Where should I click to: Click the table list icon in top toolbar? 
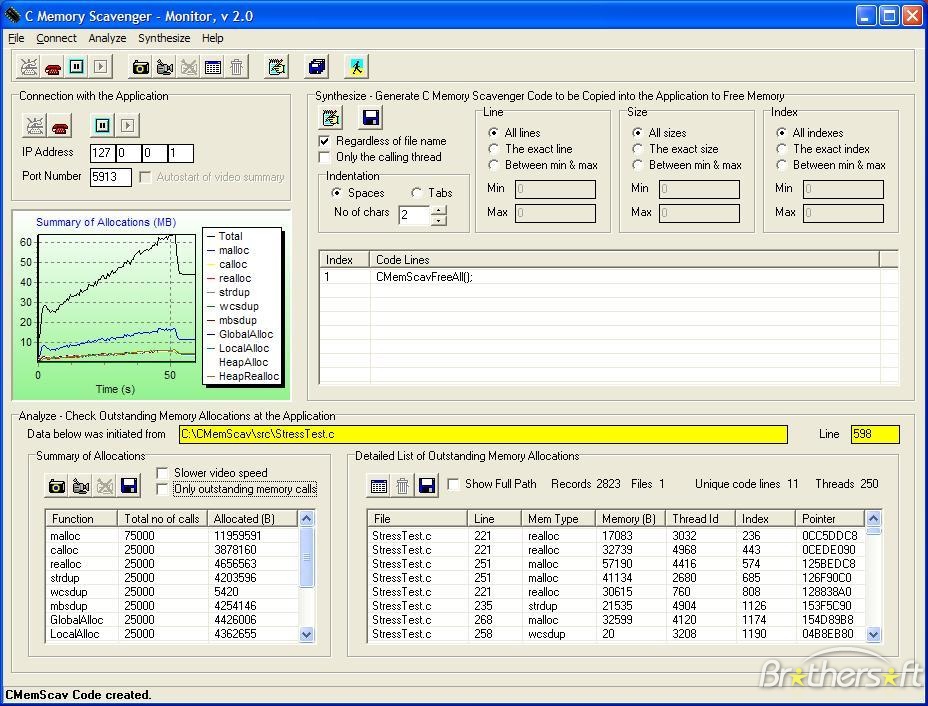212,67
